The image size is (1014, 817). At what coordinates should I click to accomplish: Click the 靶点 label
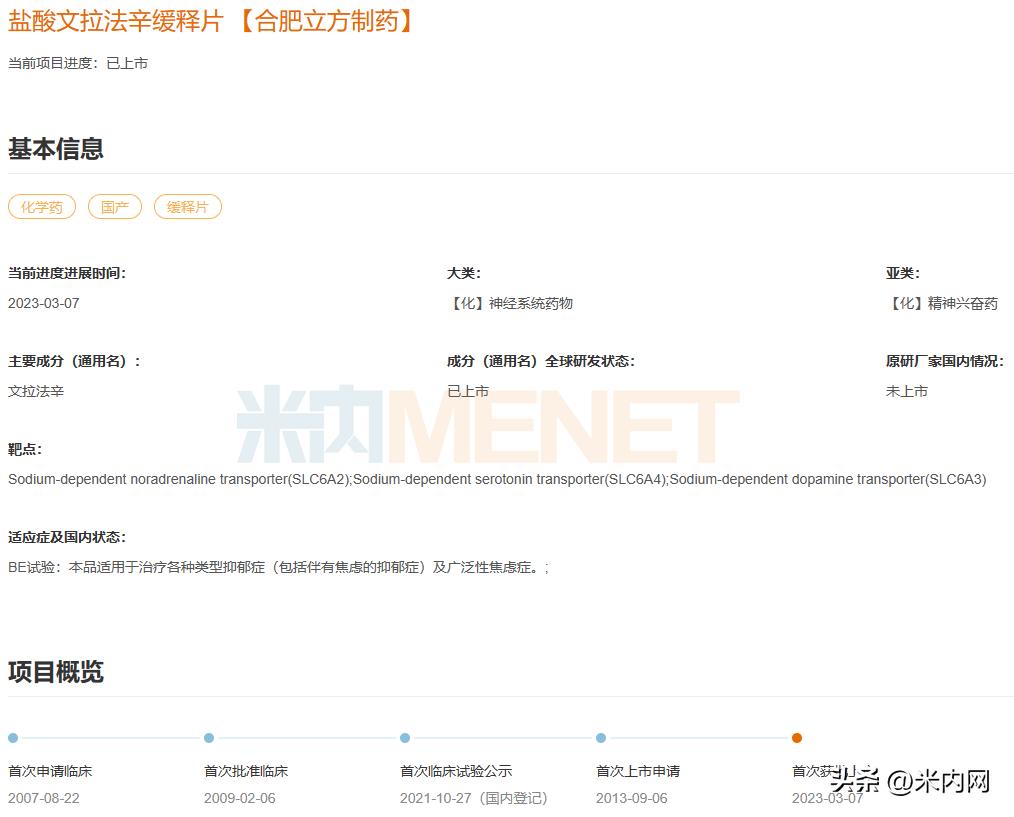(25, 450)
